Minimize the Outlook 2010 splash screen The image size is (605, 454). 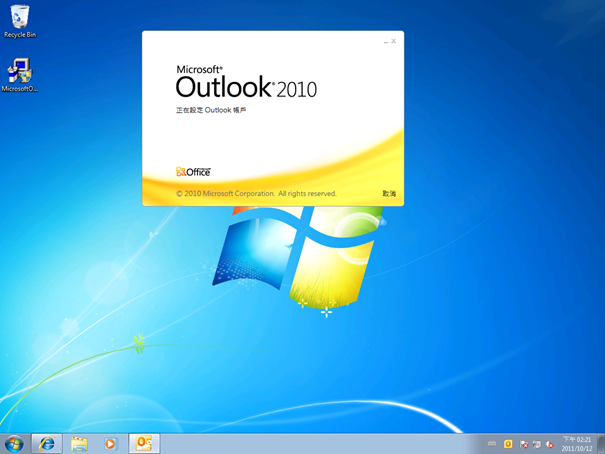385,41
